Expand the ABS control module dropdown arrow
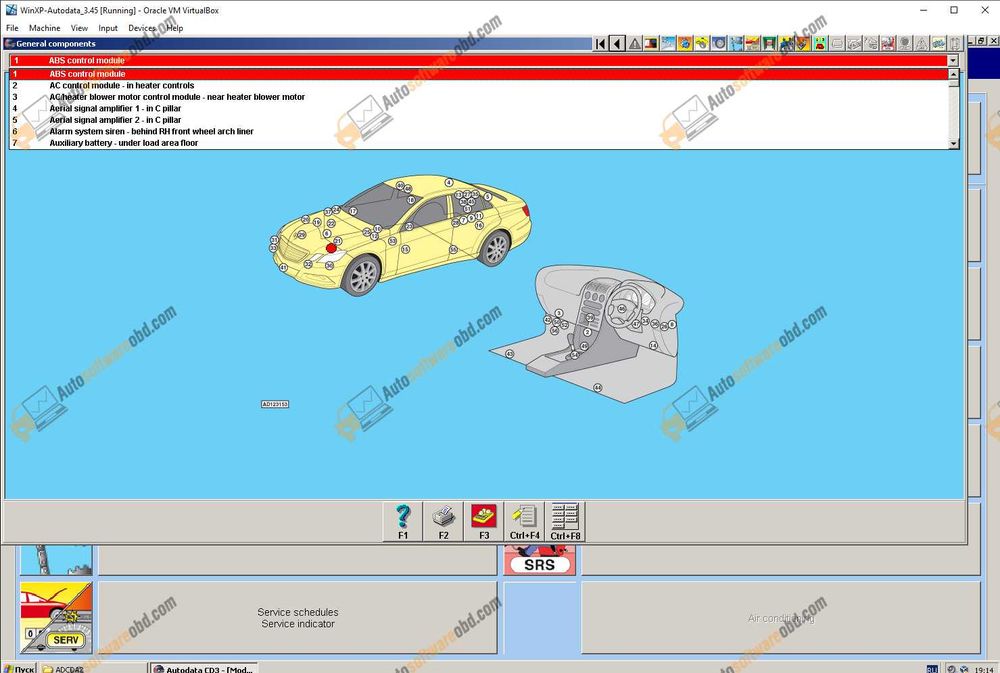Viewport: 1000px width, 673px height. (x=953, y=61)
